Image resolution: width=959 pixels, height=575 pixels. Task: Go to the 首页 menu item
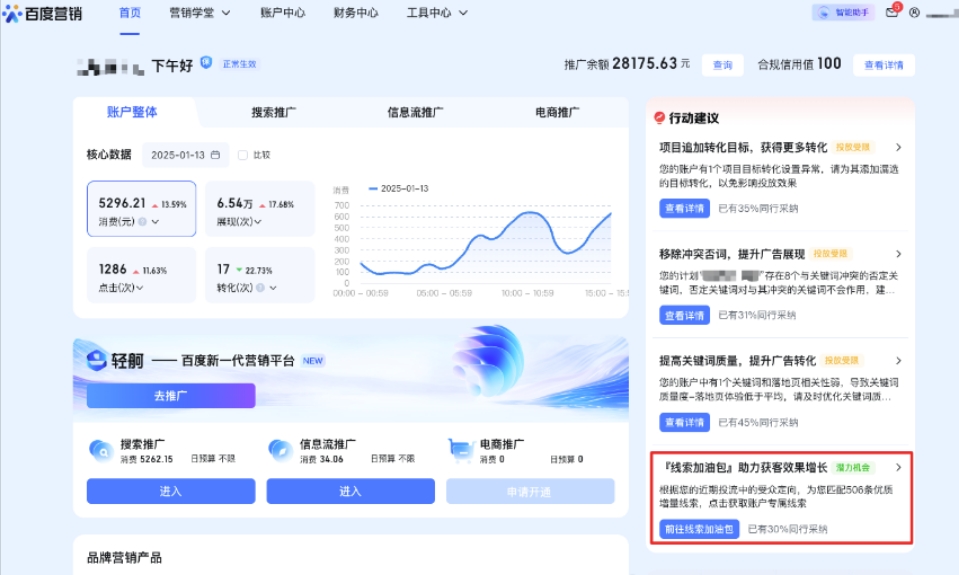pos(130,13)
